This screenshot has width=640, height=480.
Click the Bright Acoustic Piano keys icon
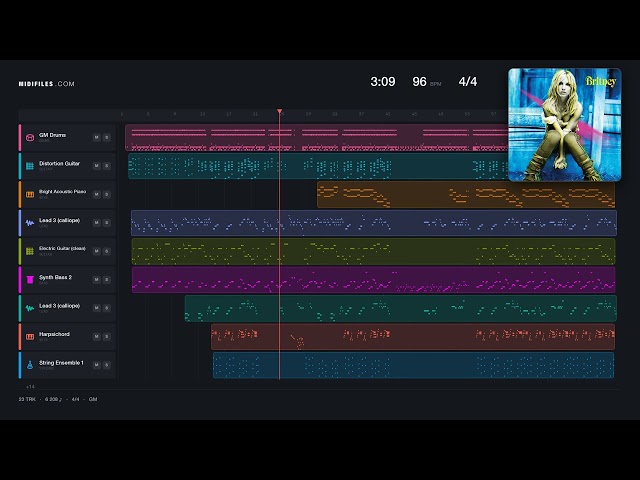click(30, 195)
